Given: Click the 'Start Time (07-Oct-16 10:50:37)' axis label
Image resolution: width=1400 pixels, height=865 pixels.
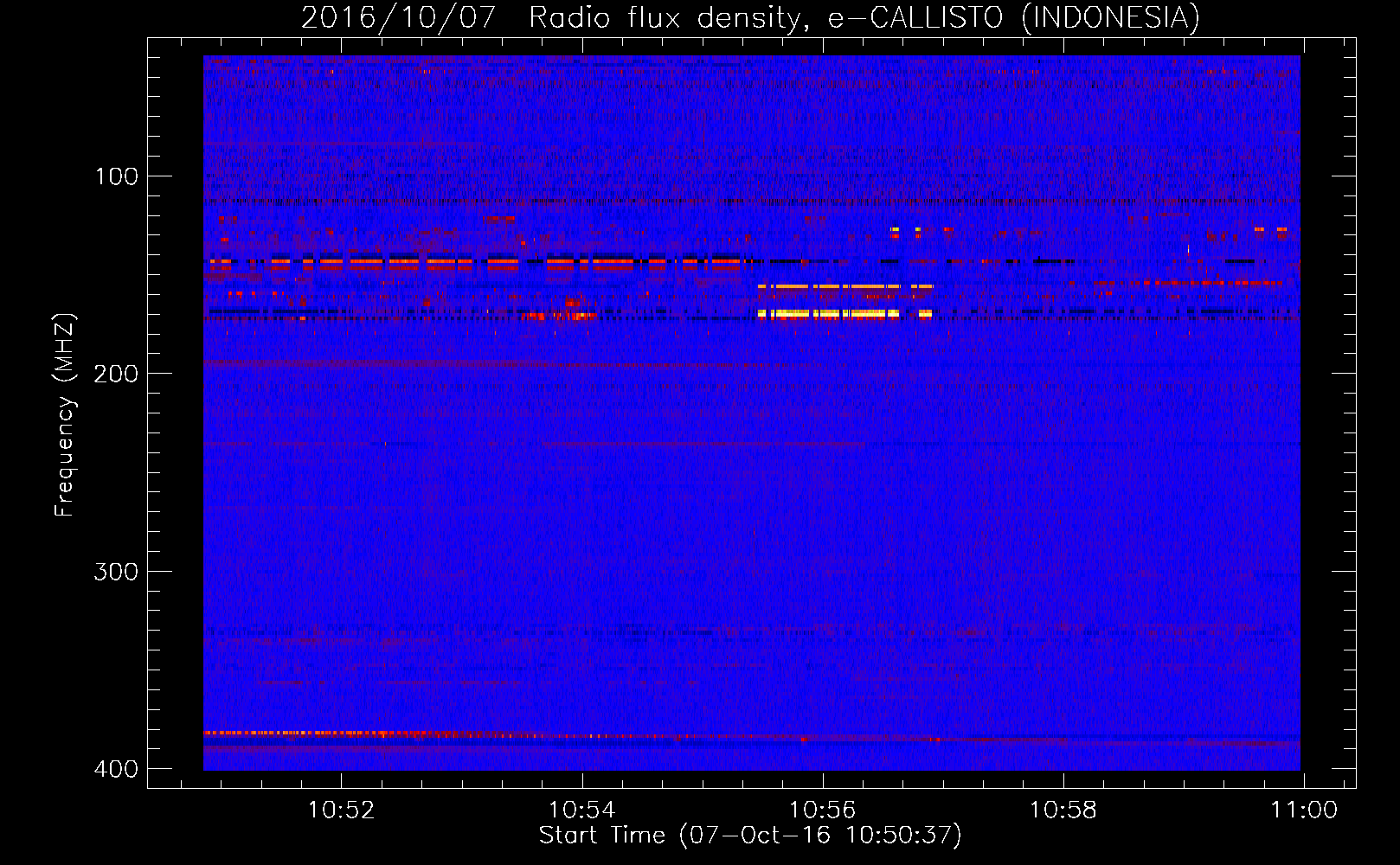Looking at the screenshot, I should coord(750,836).
